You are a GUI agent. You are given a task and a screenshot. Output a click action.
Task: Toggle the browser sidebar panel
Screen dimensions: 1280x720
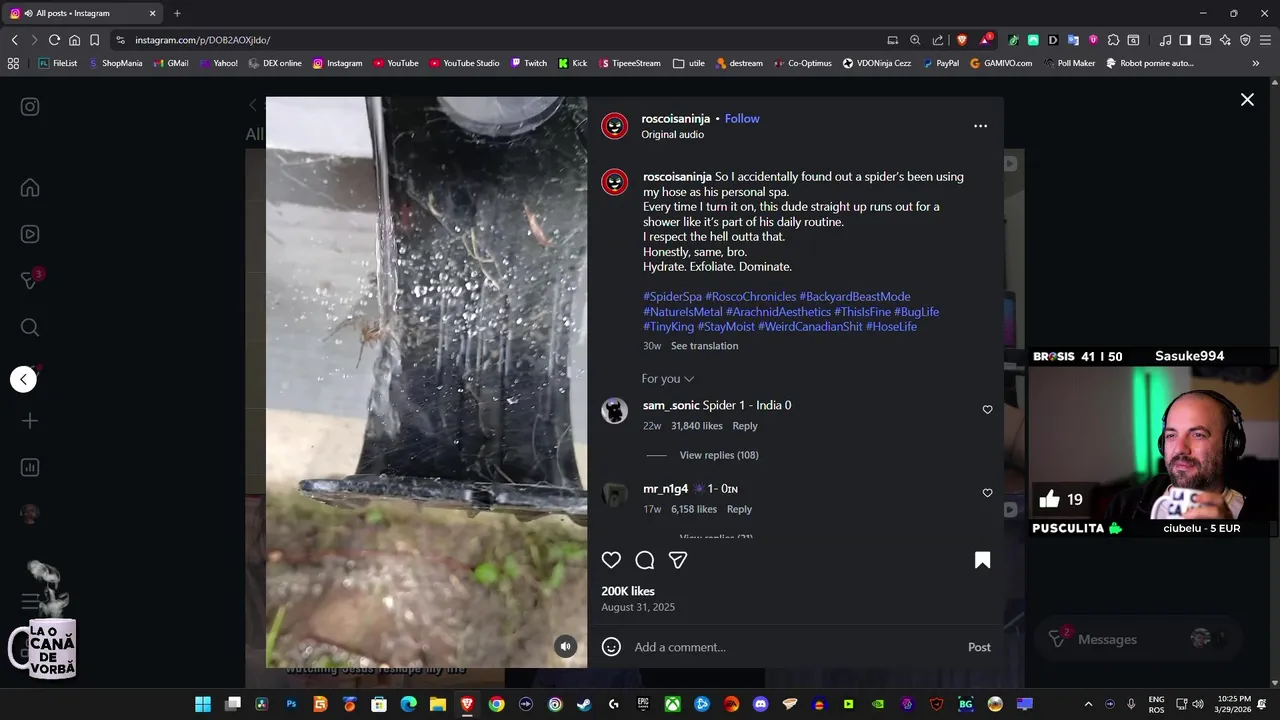click(1185, 40)
